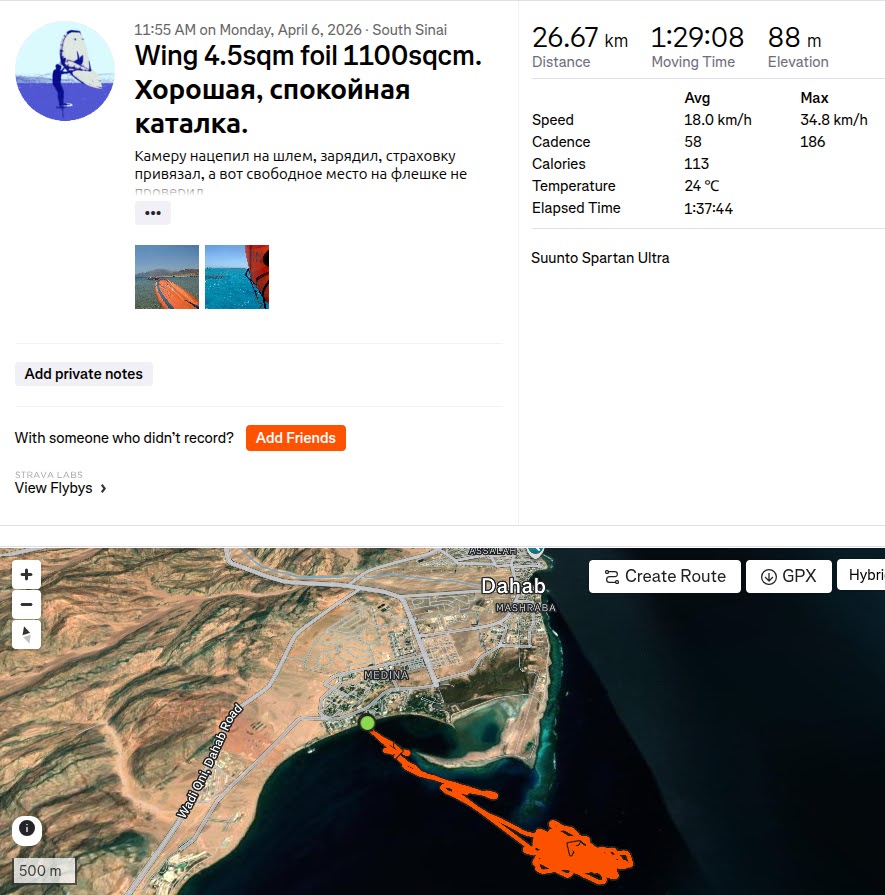885x895 pixels.
Task: Open the Hybrid map style dropdown
Action: 862,575
